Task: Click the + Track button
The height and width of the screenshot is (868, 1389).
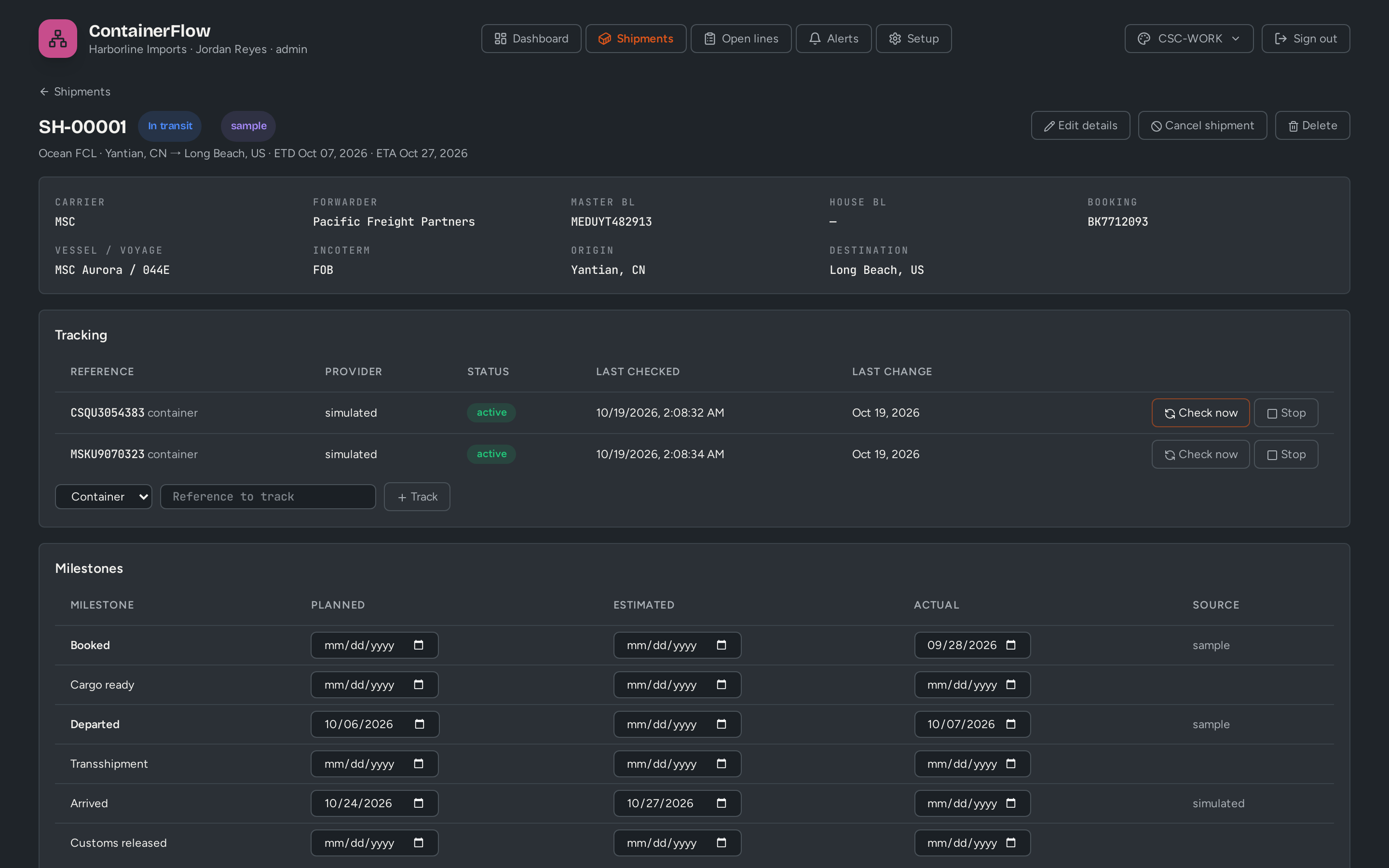Action: pos(417,497)
